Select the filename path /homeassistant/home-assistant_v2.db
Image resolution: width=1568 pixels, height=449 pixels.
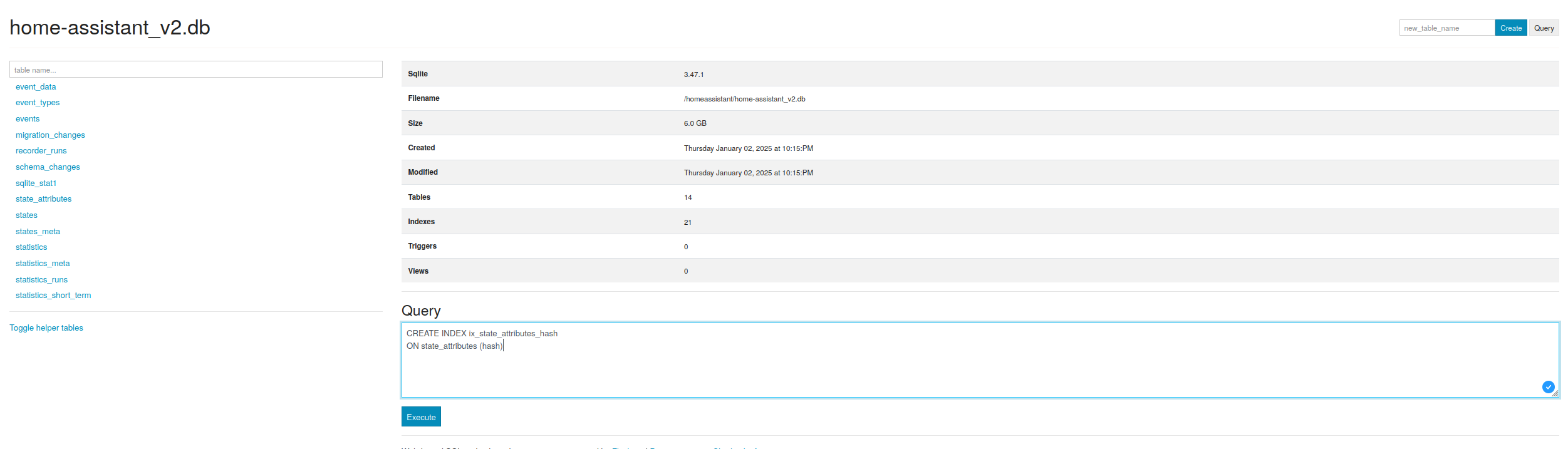[x=745, y=99]
